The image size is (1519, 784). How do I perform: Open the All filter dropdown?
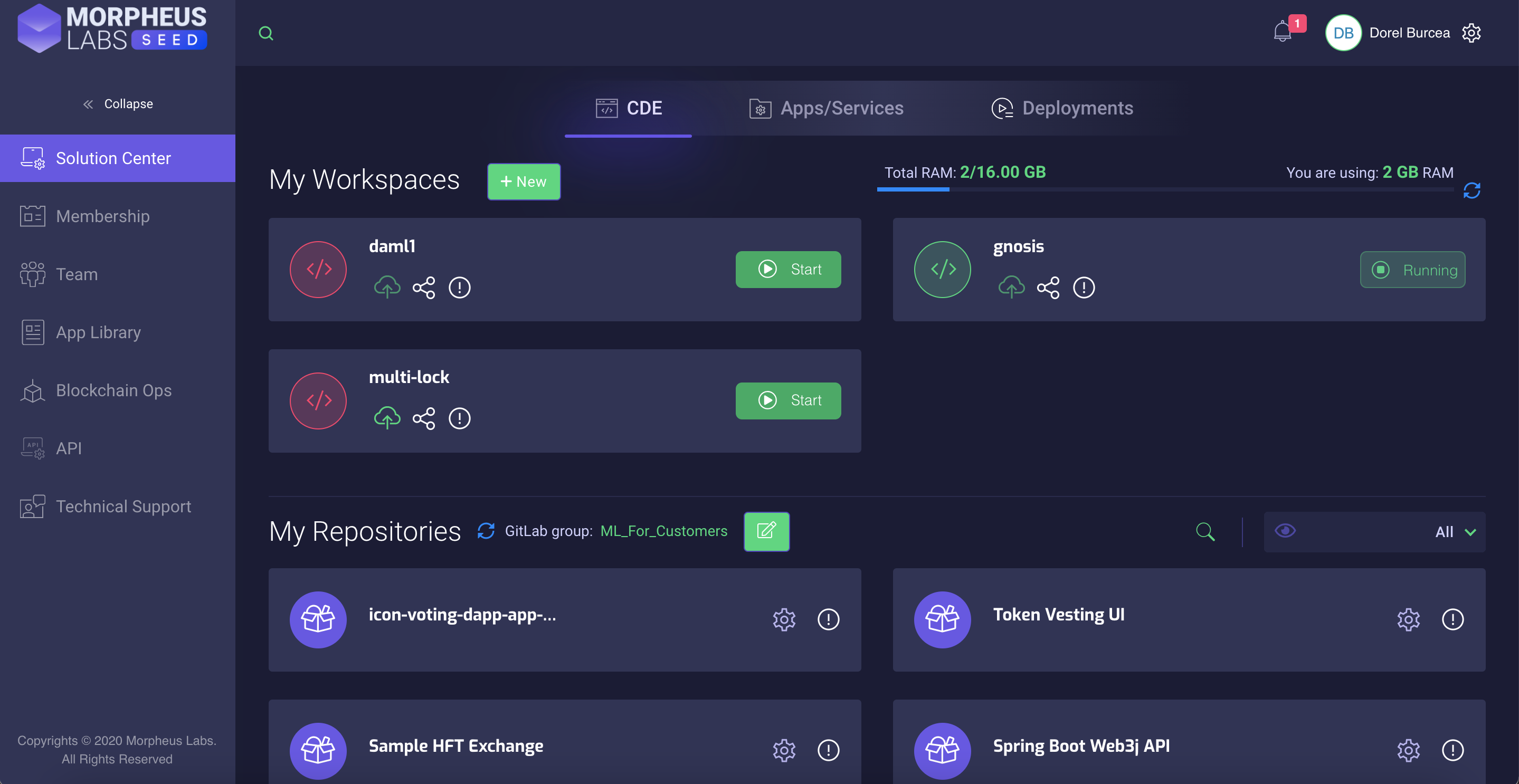click(1454, 532)
